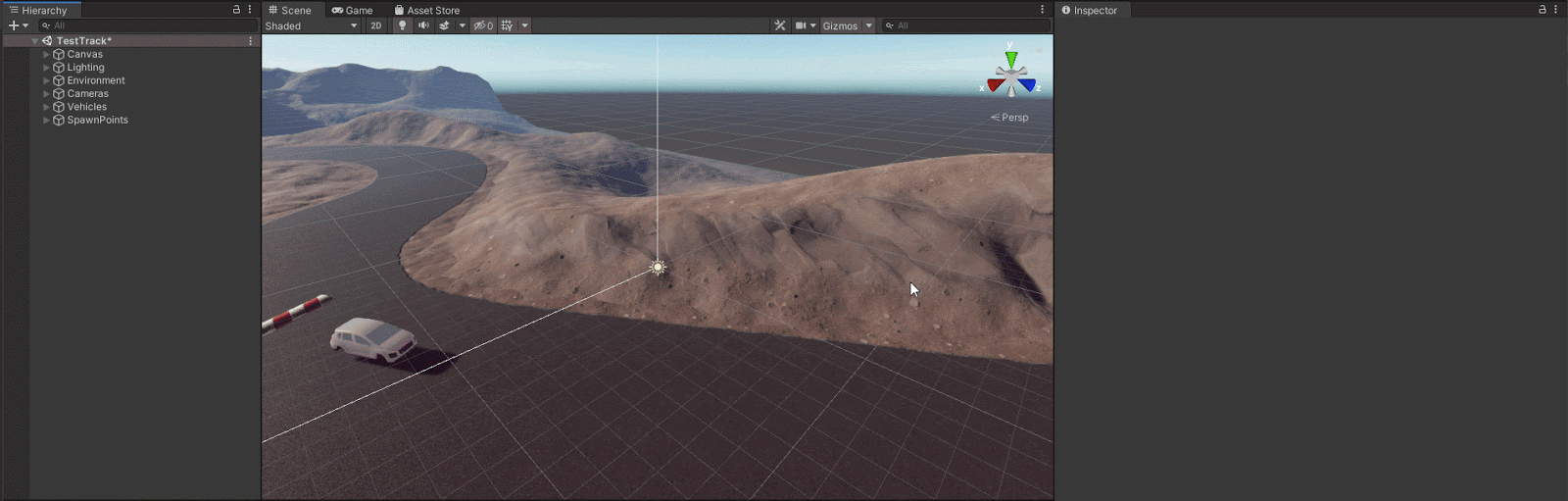Lock the Hierarchy panel

coord(236,10)
